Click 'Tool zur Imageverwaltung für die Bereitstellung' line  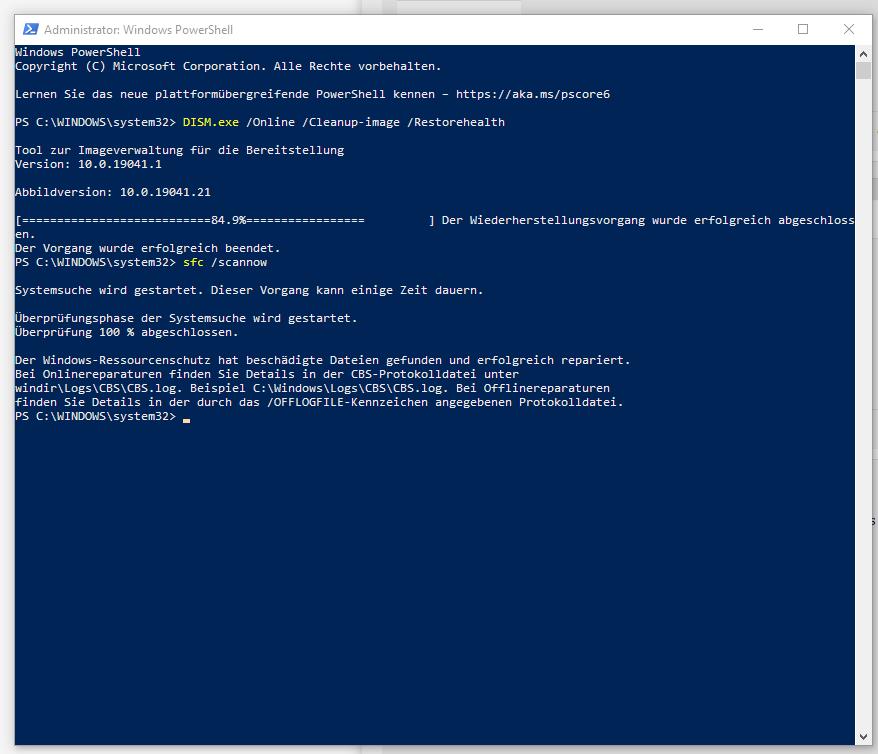click(180, 150)
